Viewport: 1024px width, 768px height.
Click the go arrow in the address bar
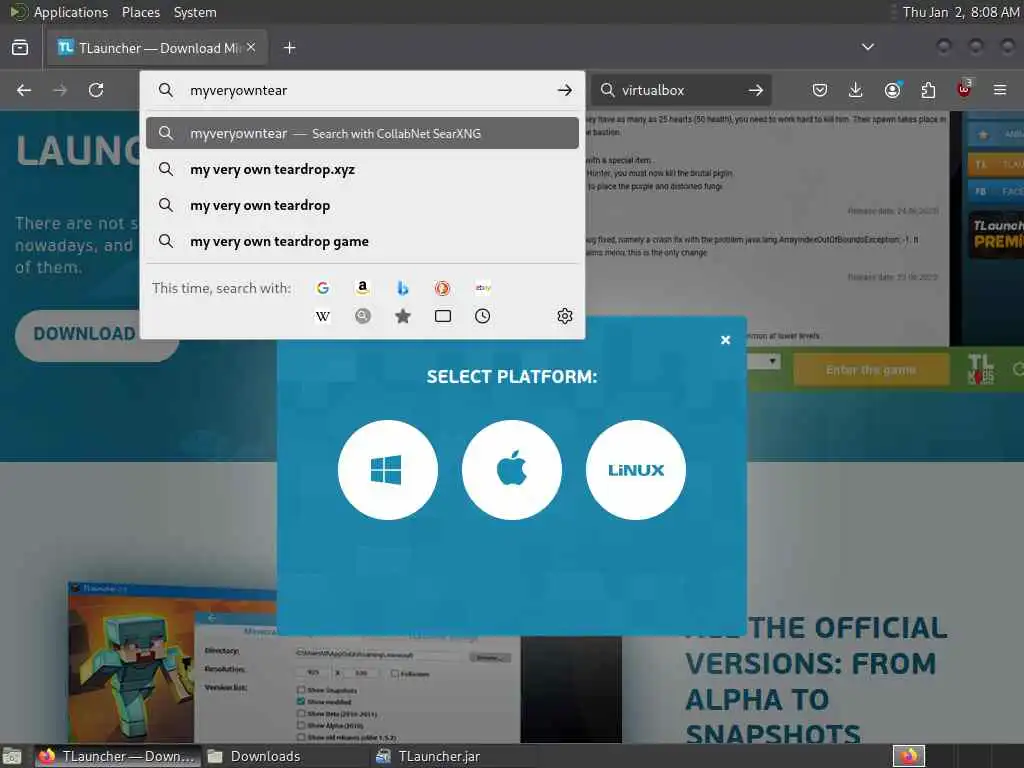point(565,90)
